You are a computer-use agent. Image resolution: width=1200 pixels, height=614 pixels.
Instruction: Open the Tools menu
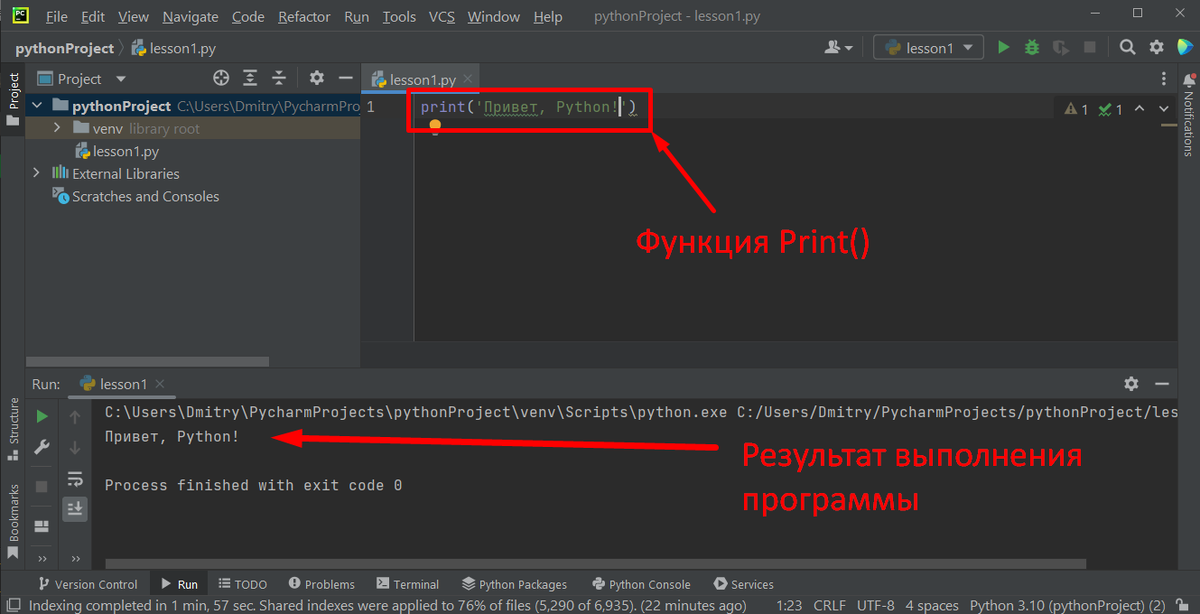tap(399, 17)
